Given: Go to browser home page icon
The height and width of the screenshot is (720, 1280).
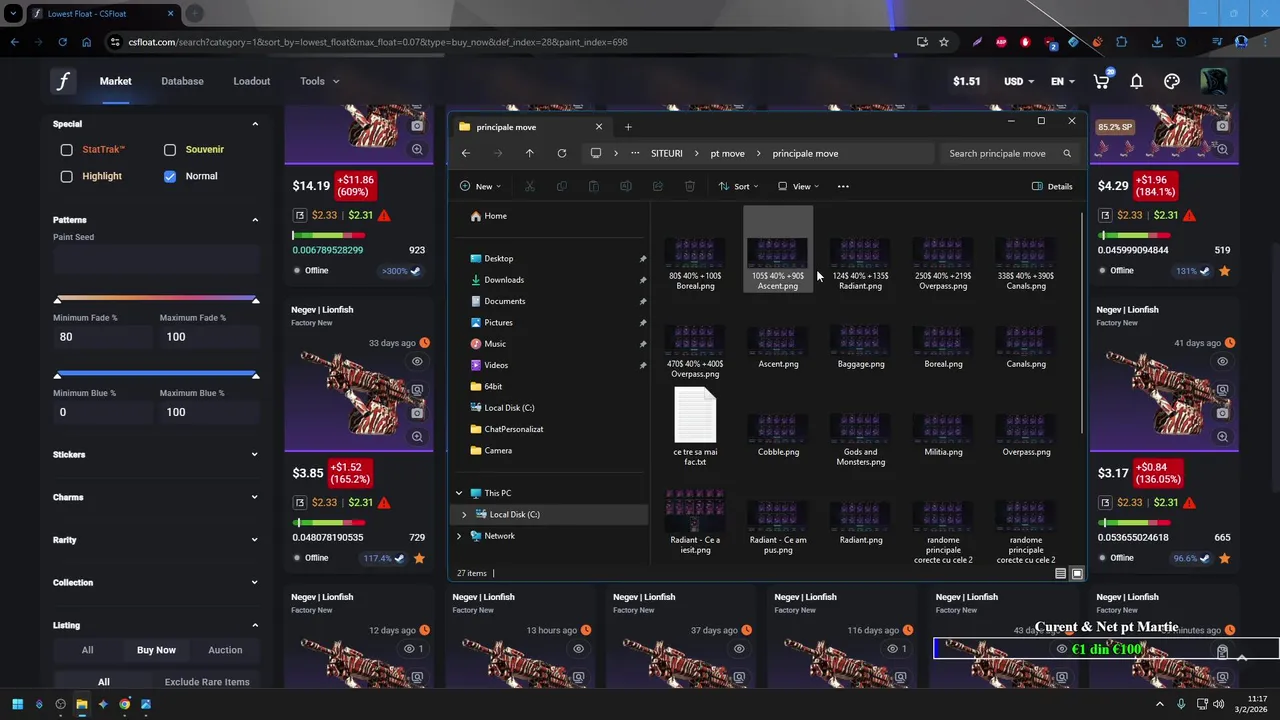Looking at the screenshot, I should [87, 42].
